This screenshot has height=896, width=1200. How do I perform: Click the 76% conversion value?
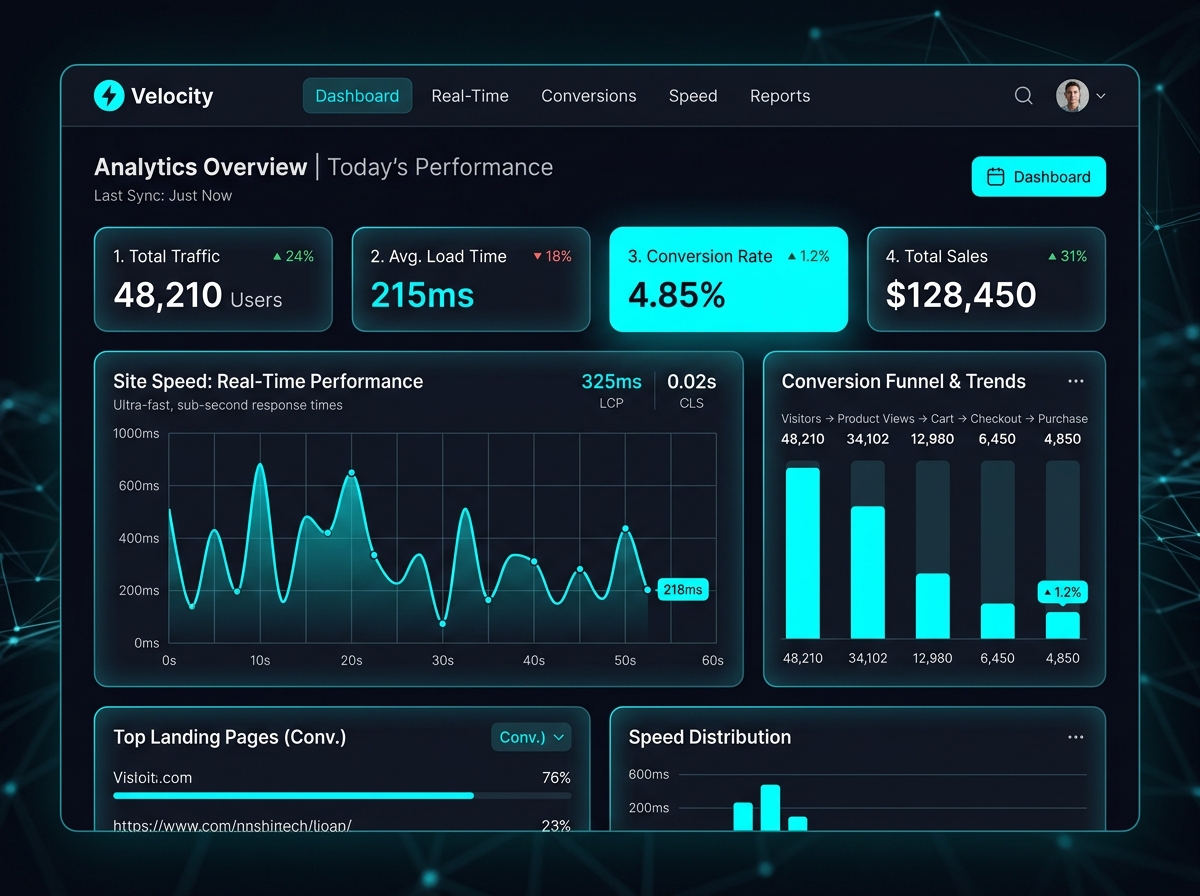point(556,778)
